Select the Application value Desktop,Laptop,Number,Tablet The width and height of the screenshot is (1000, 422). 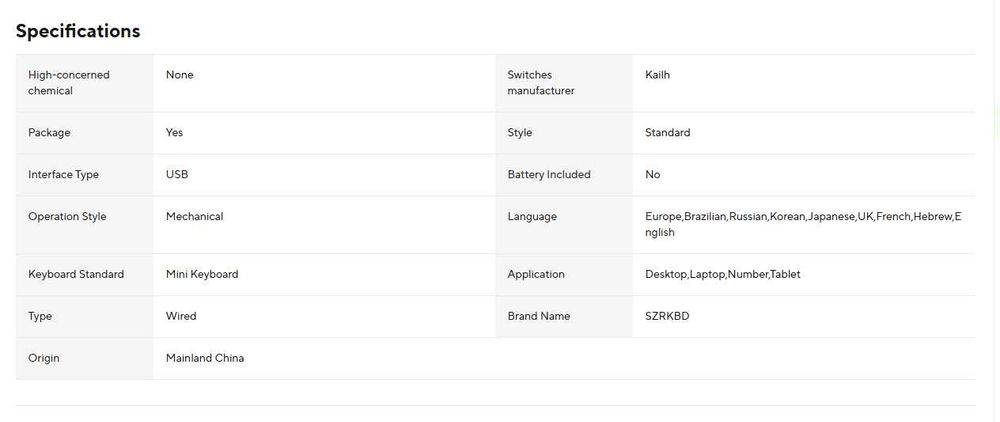pyautogui.click(x=722, y=274)
